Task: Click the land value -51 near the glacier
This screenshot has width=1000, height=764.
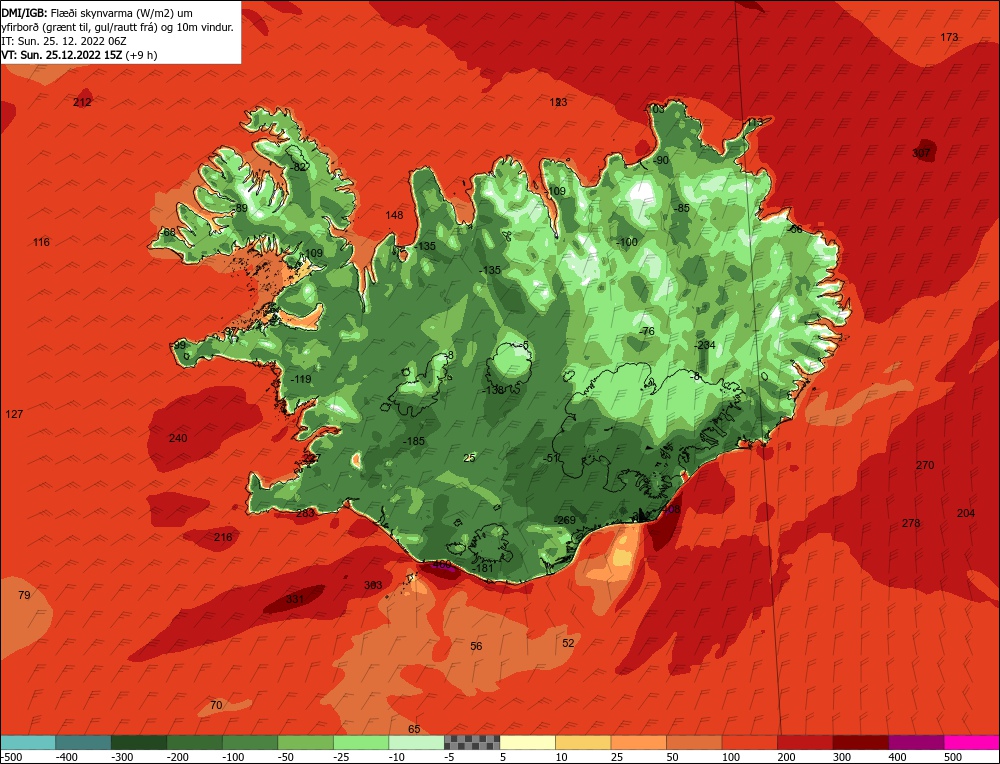Action: 551,458
